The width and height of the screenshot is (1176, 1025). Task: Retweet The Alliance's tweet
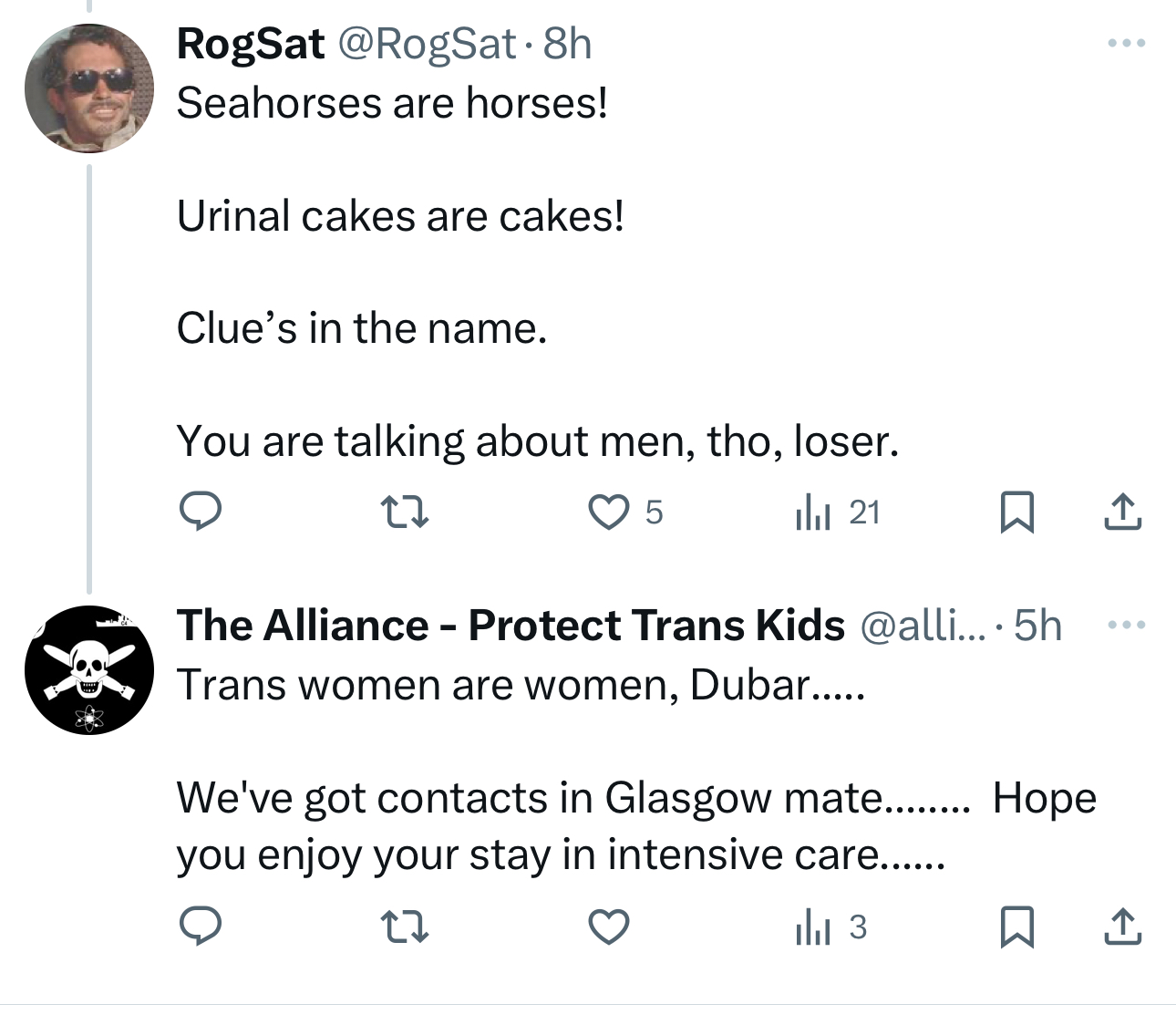404,927
